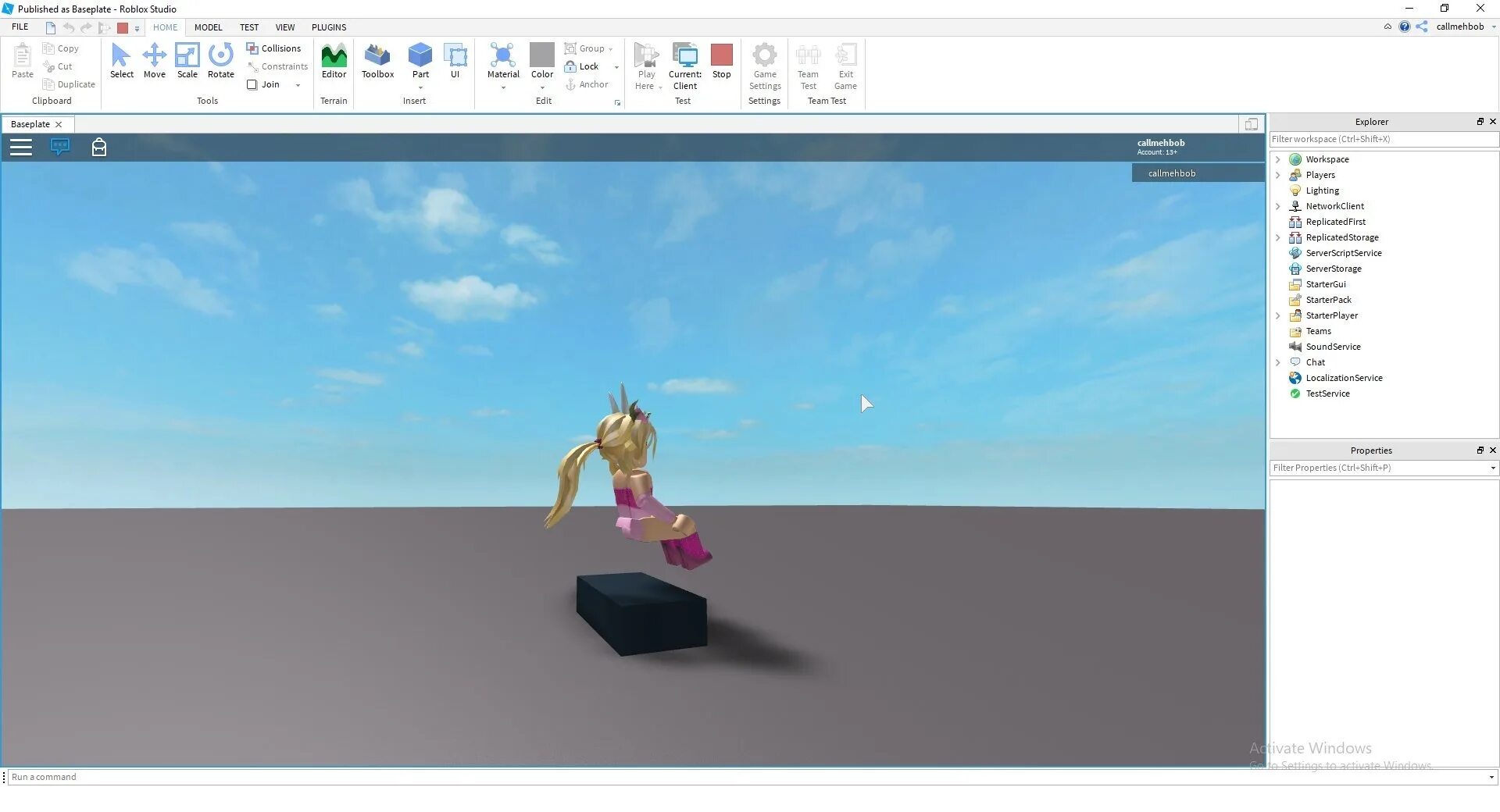Click the Cut button

point(58,66)
